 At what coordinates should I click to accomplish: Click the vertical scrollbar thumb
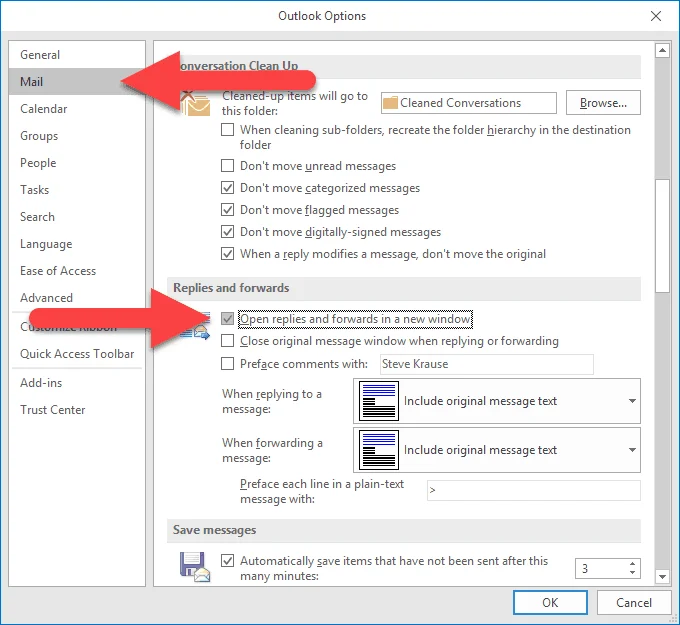[662, 236]
